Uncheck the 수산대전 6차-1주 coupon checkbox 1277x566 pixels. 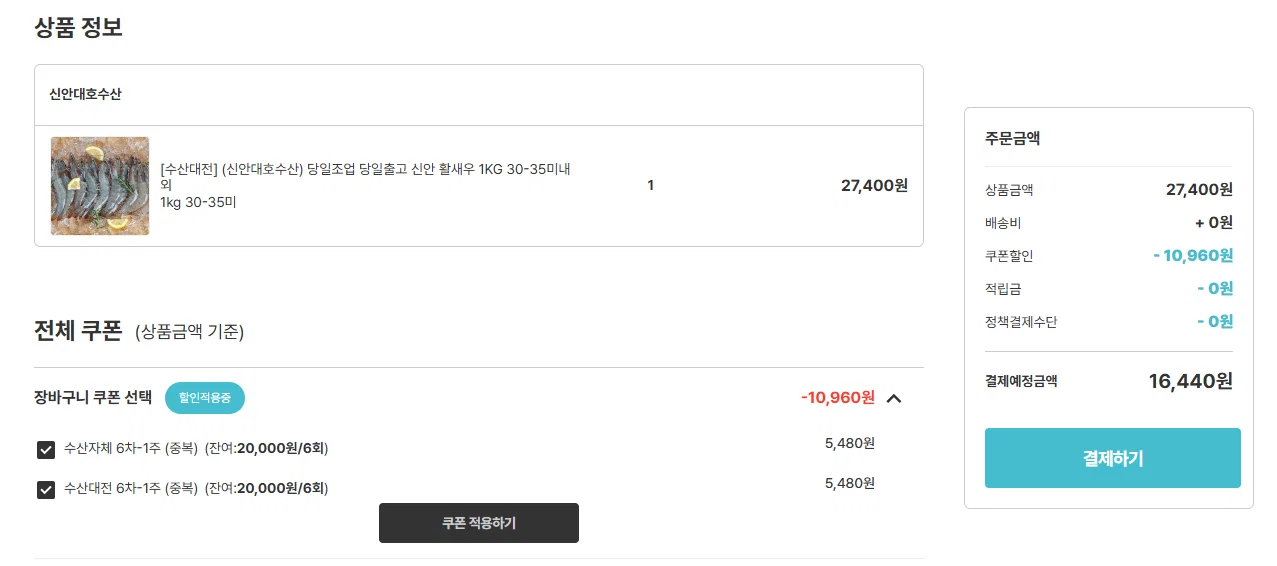46,489
